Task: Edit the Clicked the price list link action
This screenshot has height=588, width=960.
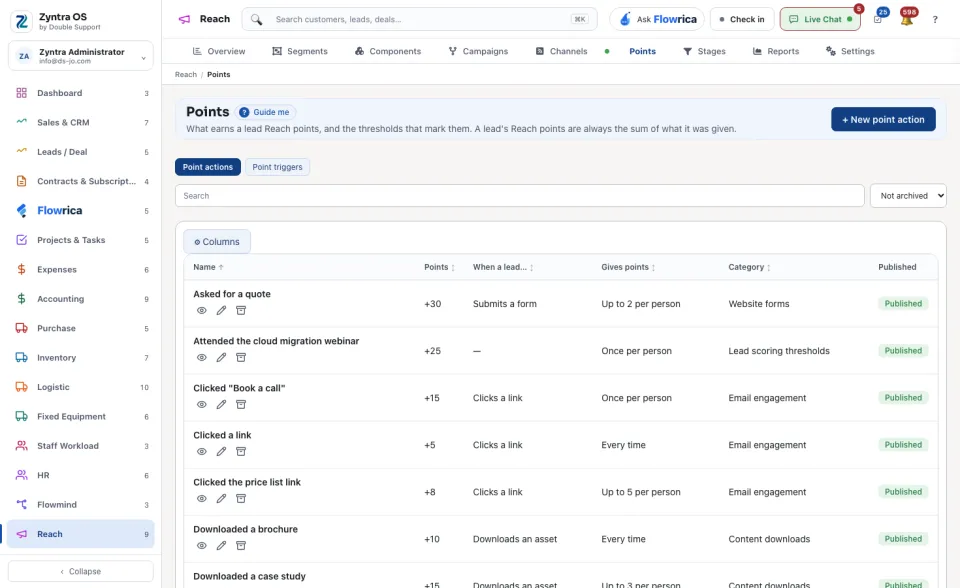Action: (221, 499)
